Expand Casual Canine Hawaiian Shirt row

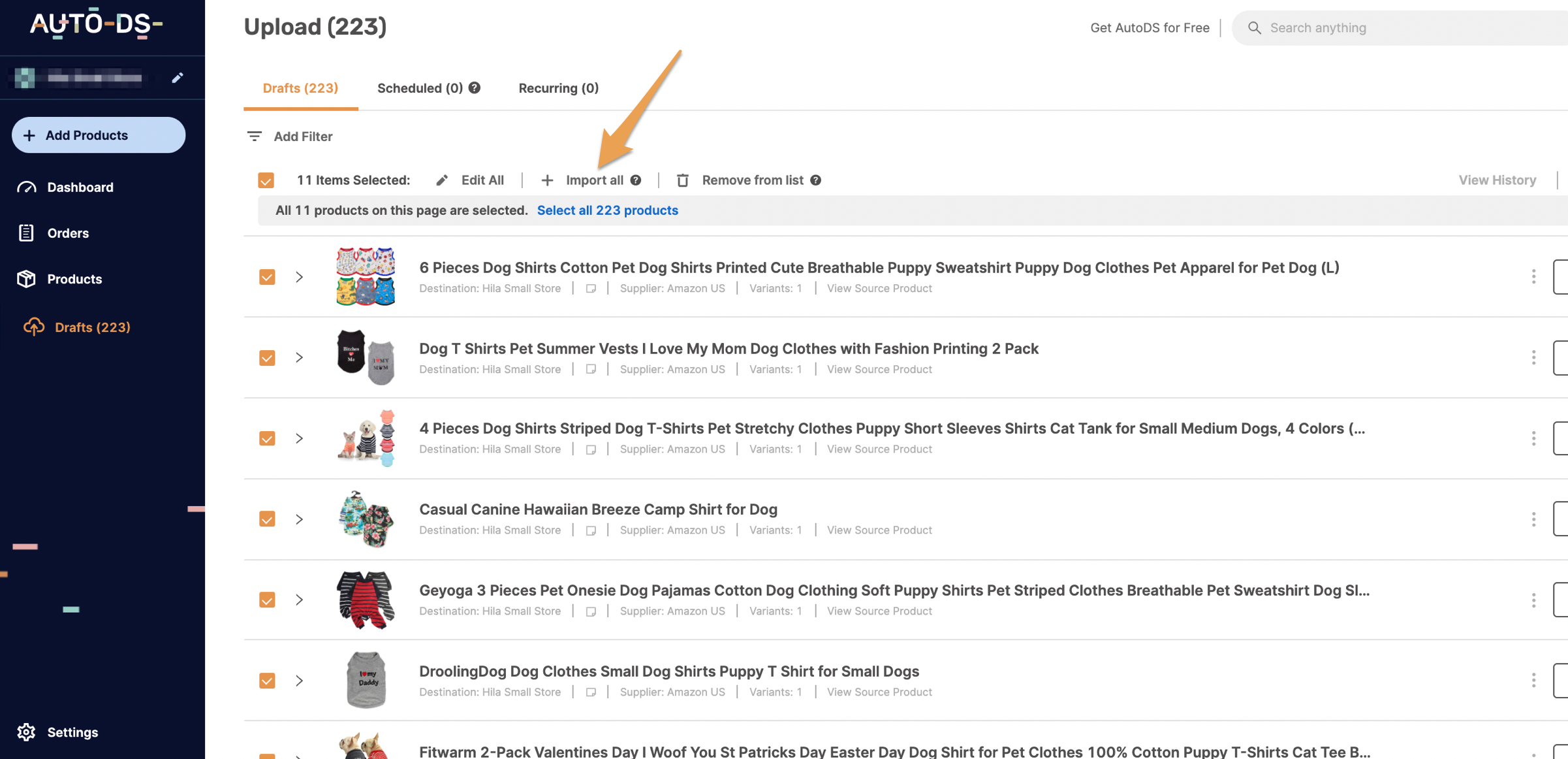point(299,519)
